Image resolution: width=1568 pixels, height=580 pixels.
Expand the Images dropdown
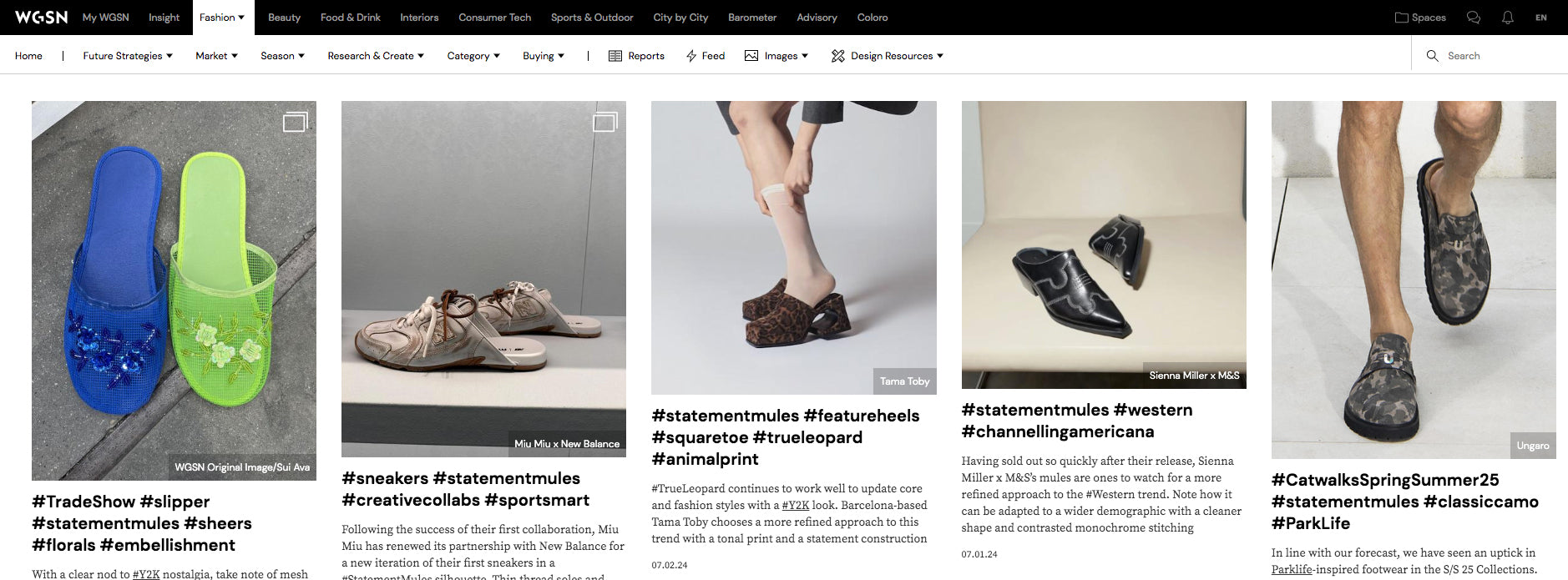point(776,56)
